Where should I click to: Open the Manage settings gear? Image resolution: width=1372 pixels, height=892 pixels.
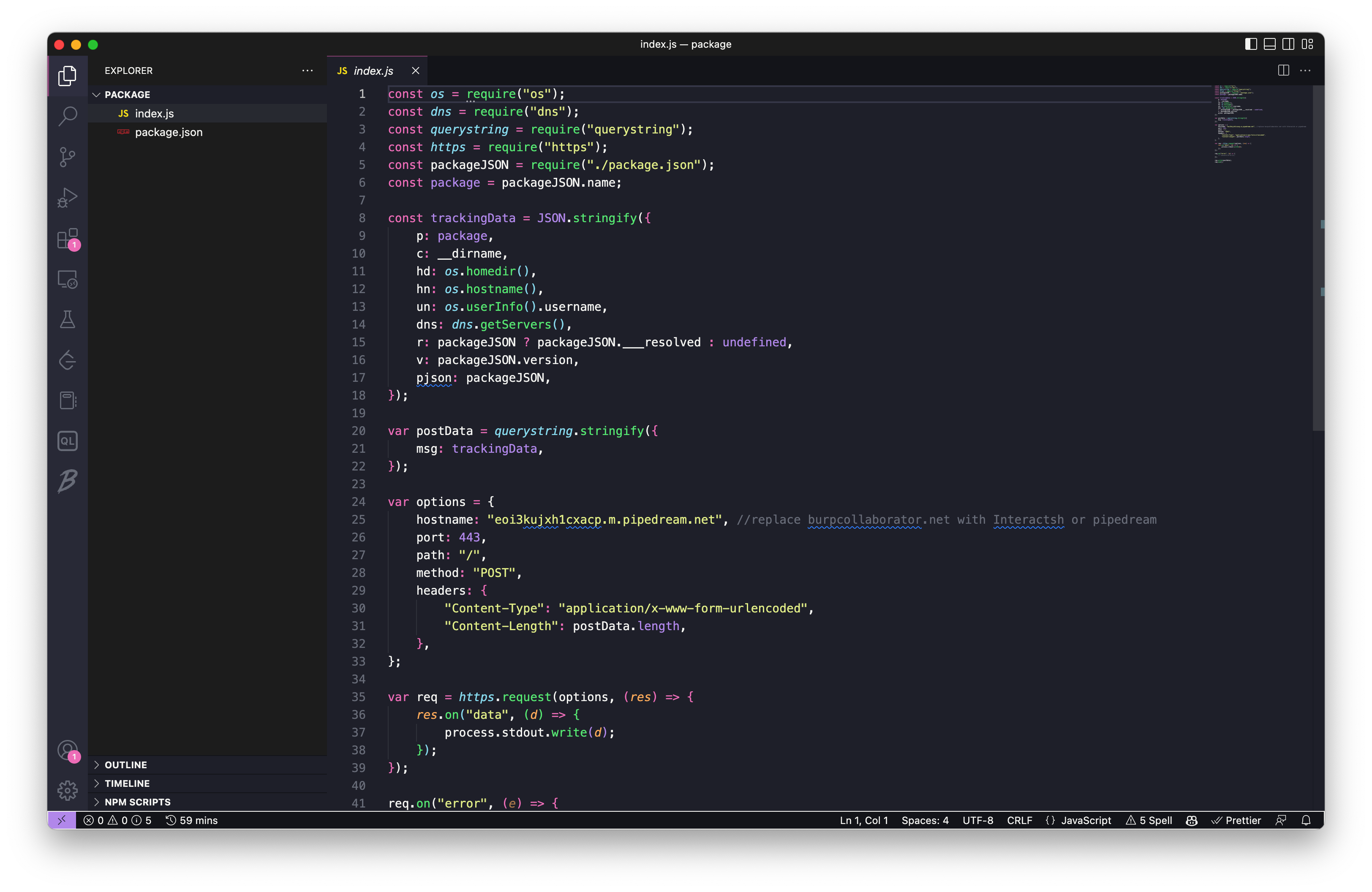pyautogui.click(x=68, y=790)
